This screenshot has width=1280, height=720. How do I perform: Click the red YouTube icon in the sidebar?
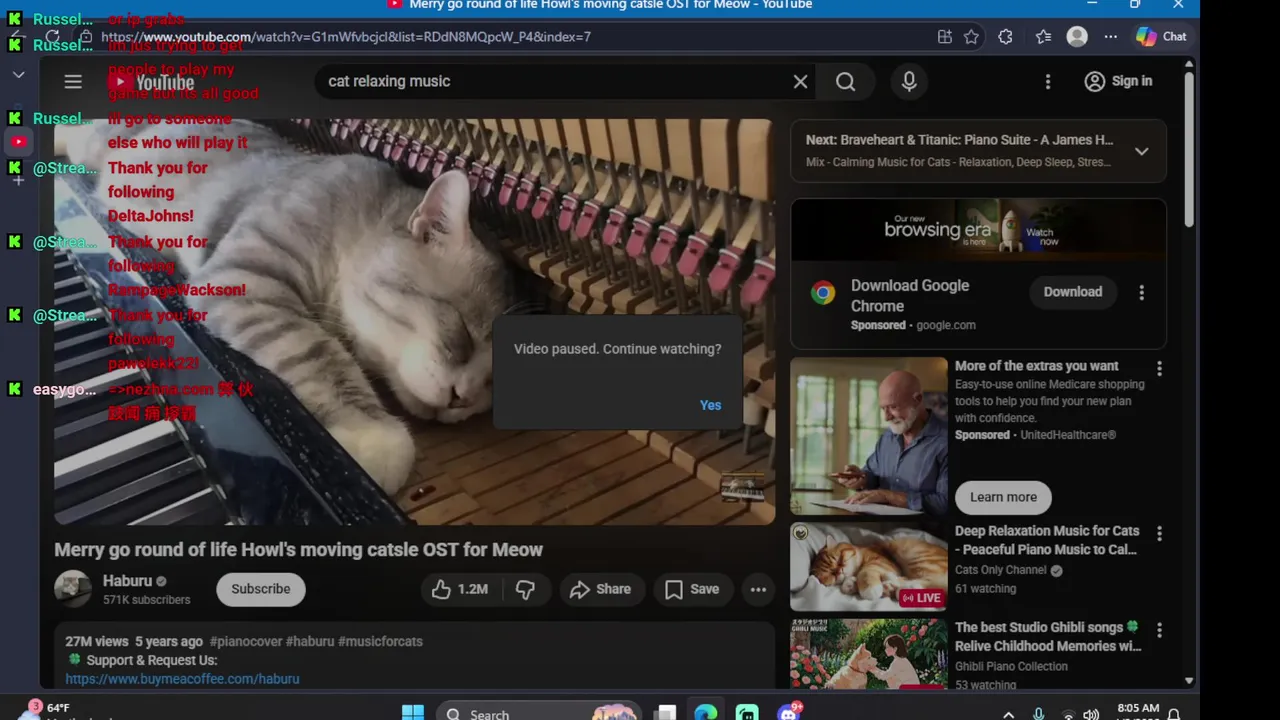18,142
